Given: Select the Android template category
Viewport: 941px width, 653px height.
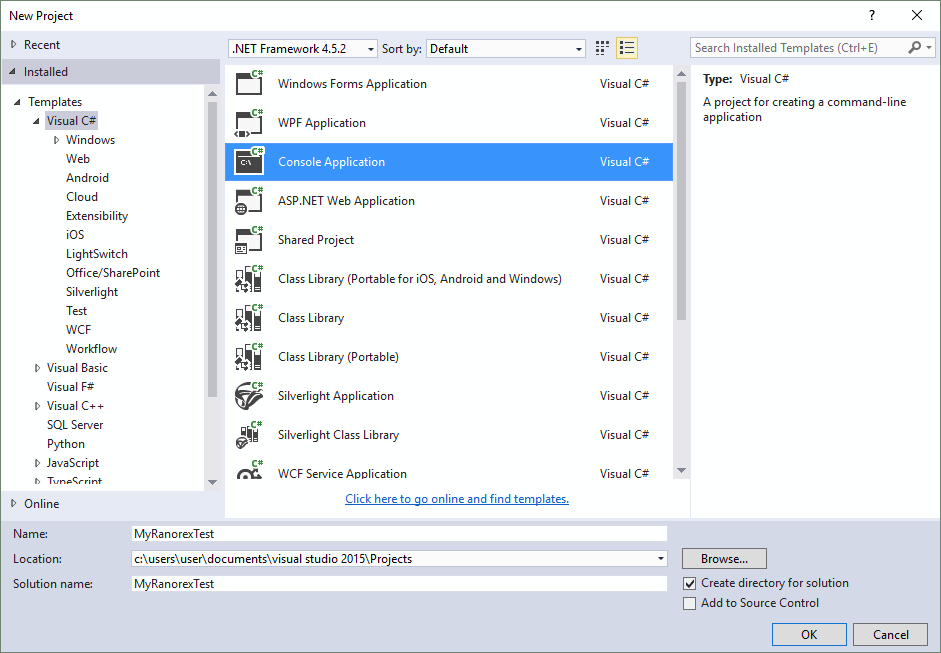Looking at the screenshot, I should click(88, 178).
